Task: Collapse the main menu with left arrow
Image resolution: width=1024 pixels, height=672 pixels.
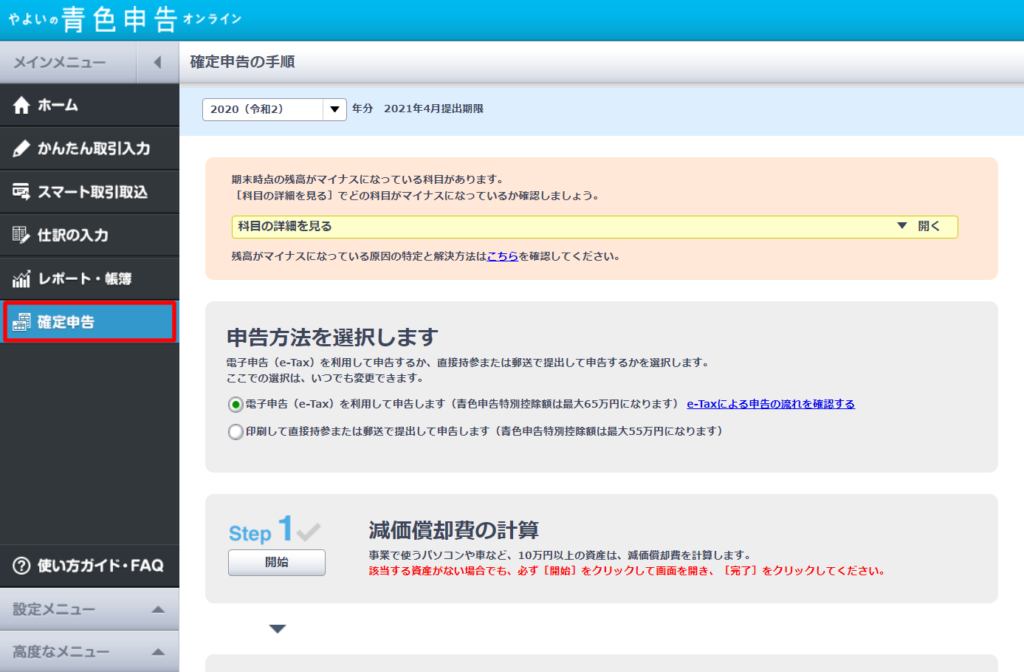Action: (x=157, y=62)
